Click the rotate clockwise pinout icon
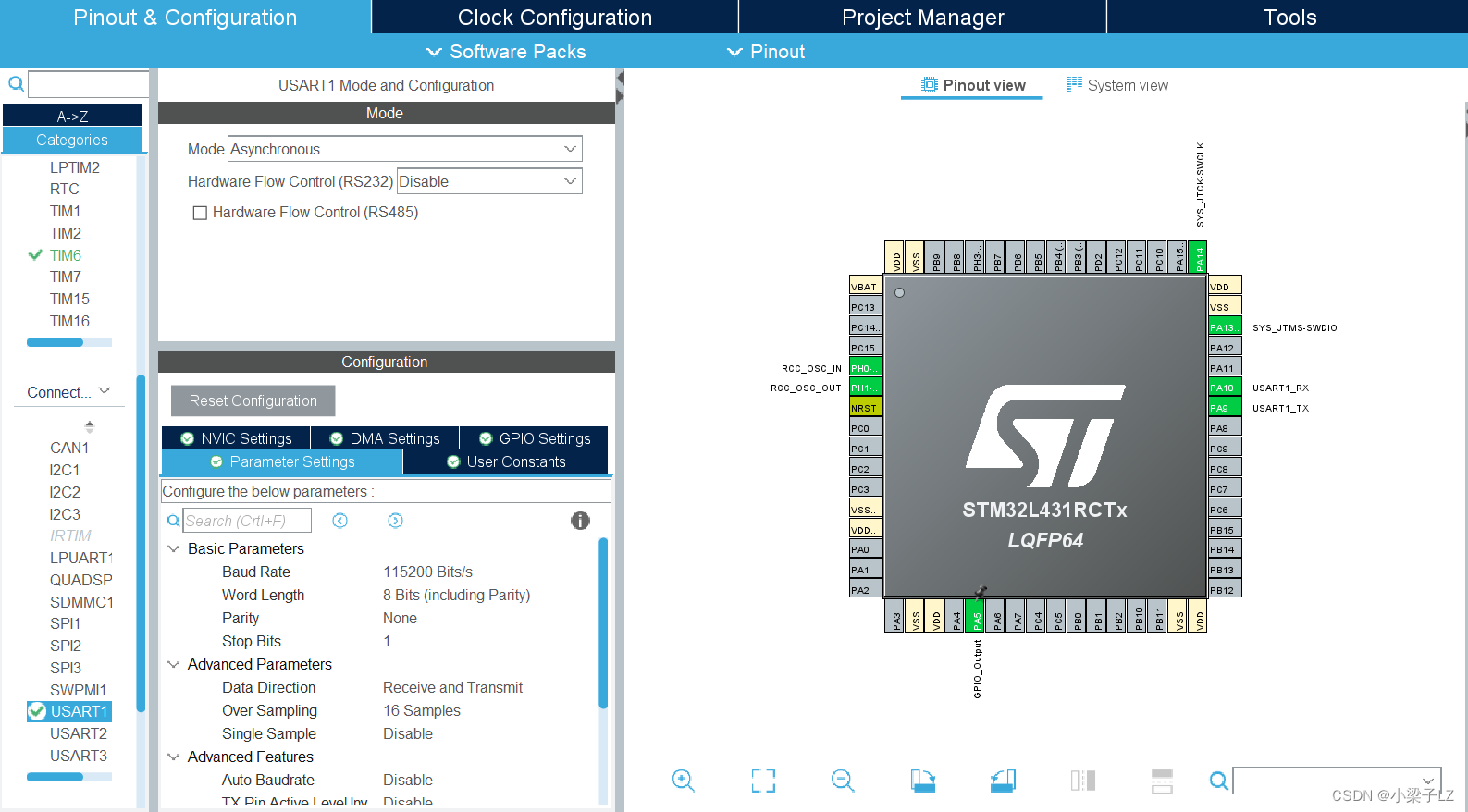Image resolution: width=1468 pixels, height=812 pixels. pyautogui.click(x=923, y=781)
